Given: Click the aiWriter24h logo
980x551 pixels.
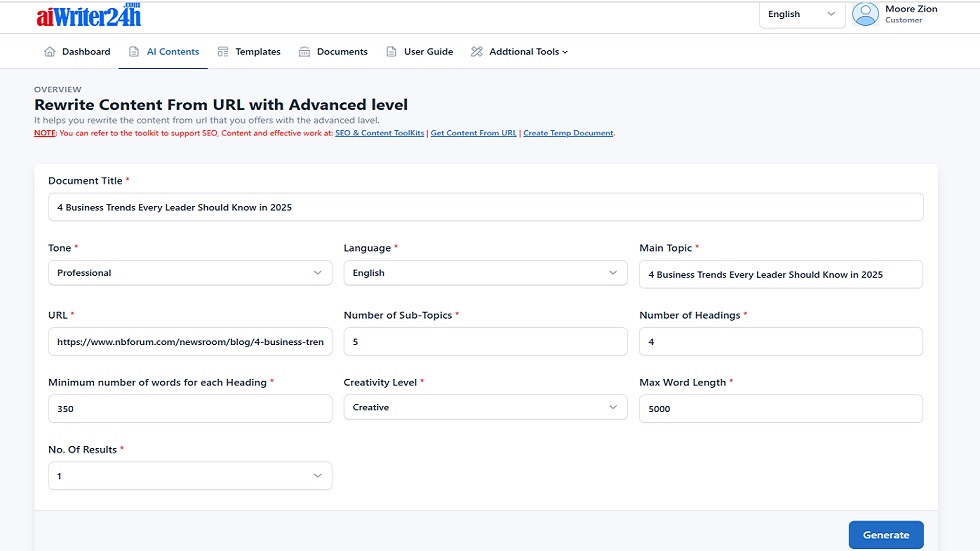Looking at the screenshot, I should (88, 15).
